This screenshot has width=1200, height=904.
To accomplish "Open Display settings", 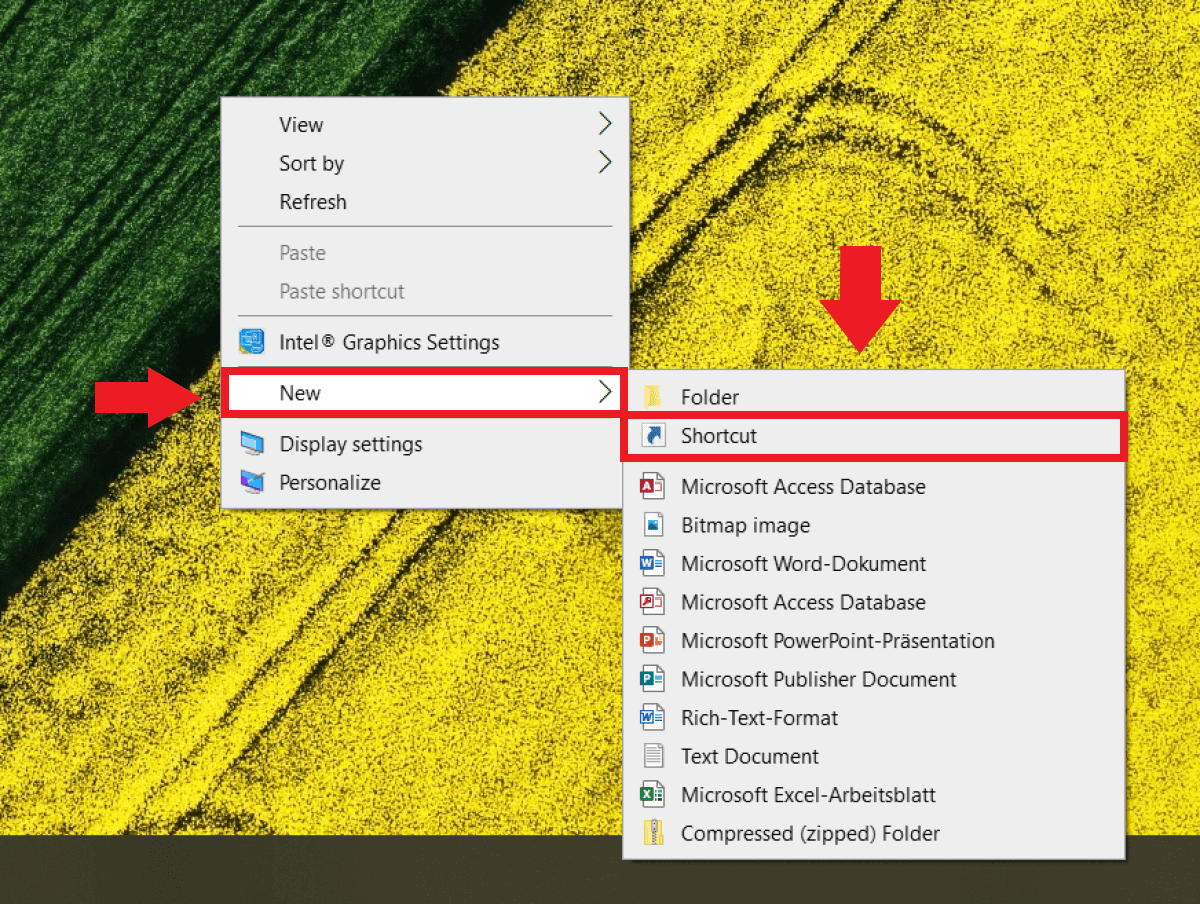I will (x=350, y=443).
